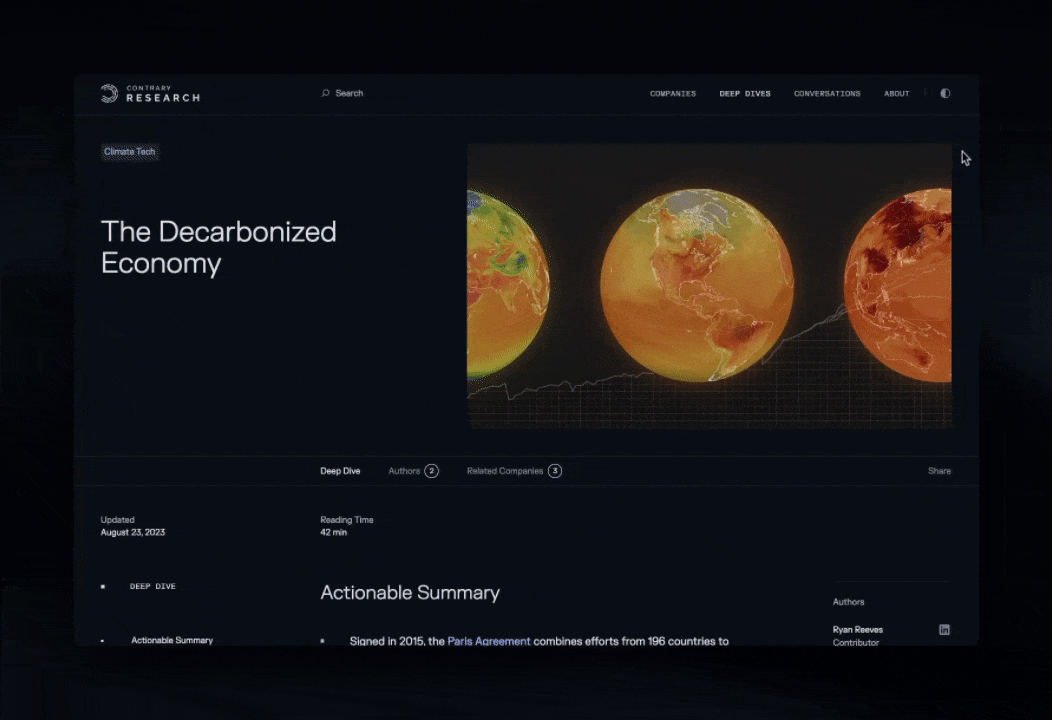1052x720 pixels.
Task: Navigate to the About page
Action: (896, 94)
